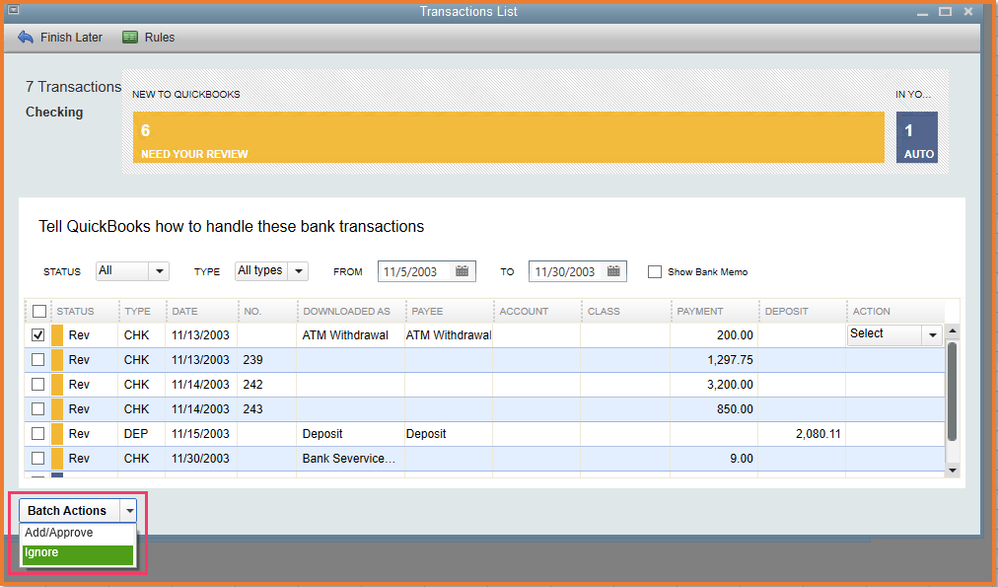Sort by the DEPOSIT column header

point(786,311)
